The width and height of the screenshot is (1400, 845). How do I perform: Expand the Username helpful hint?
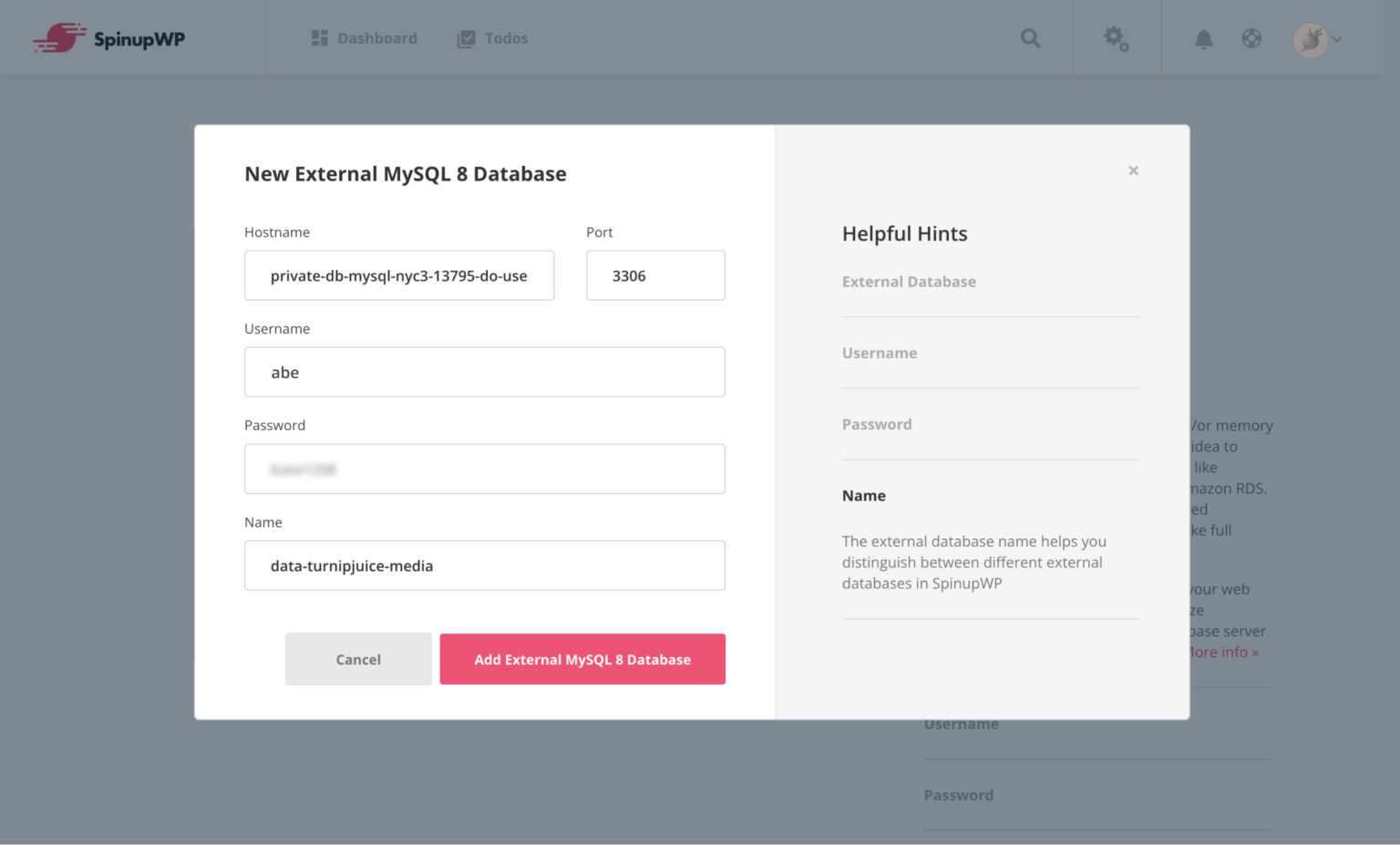pos(879,353)
